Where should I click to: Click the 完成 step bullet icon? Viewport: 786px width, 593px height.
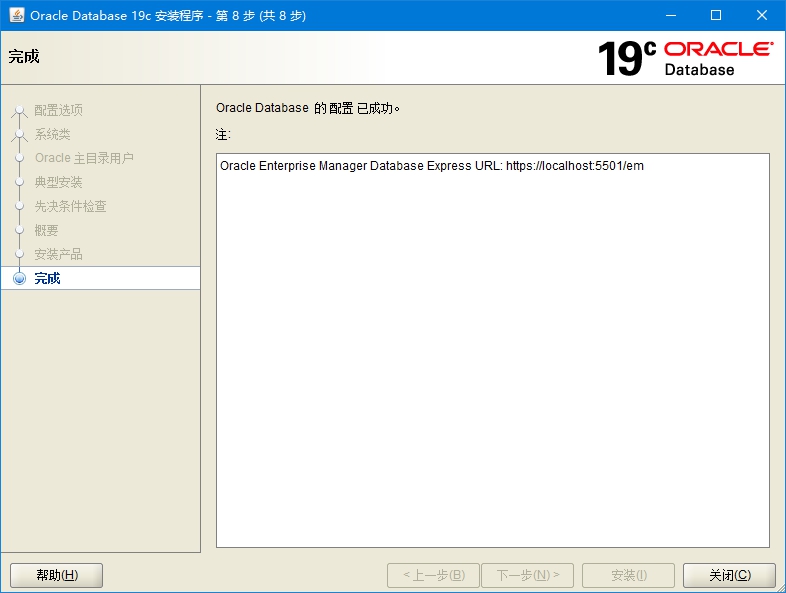tap(19, 278)
